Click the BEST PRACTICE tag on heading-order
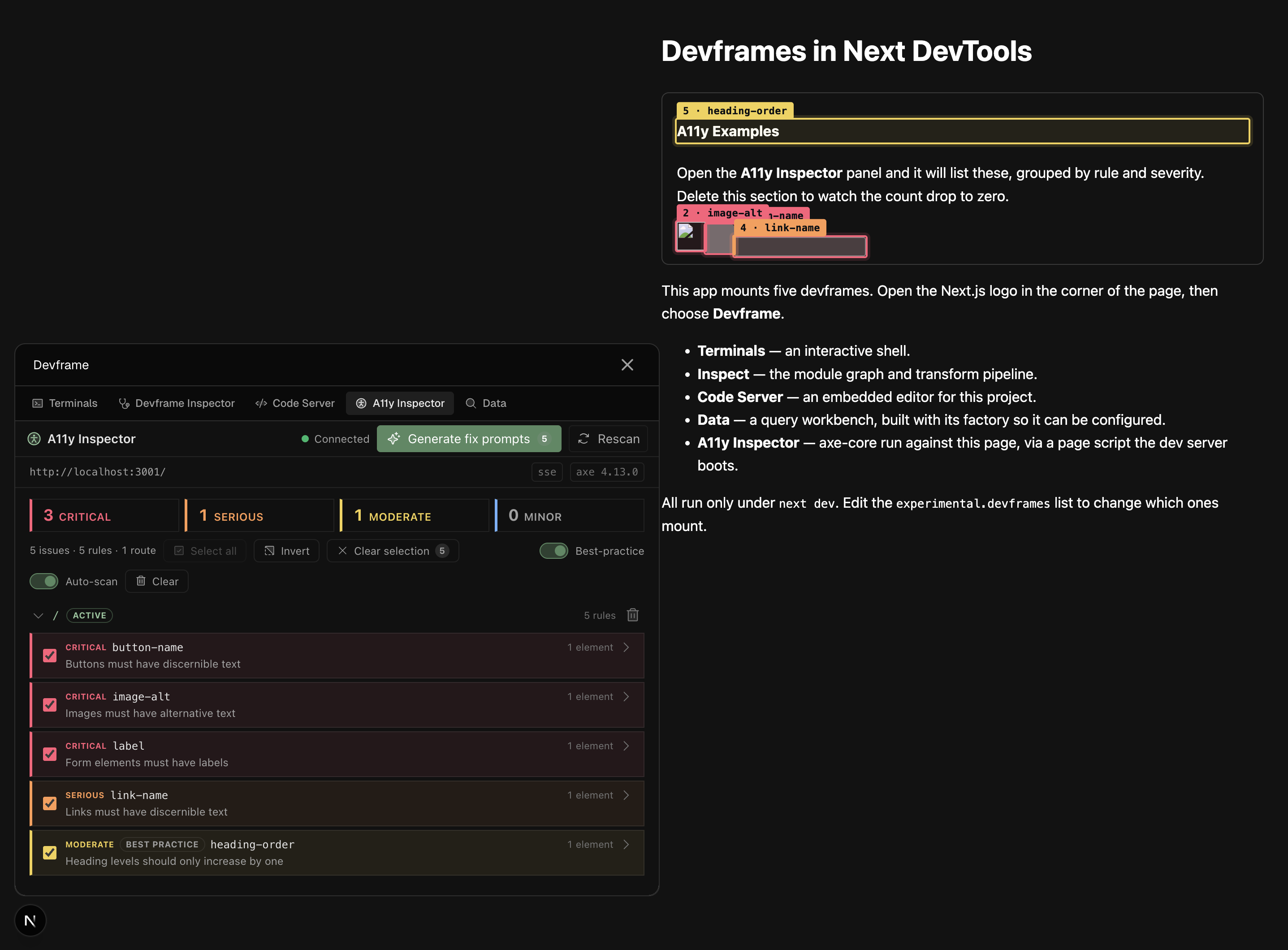This screenshot has height=950, width=1288. point(162,845)
